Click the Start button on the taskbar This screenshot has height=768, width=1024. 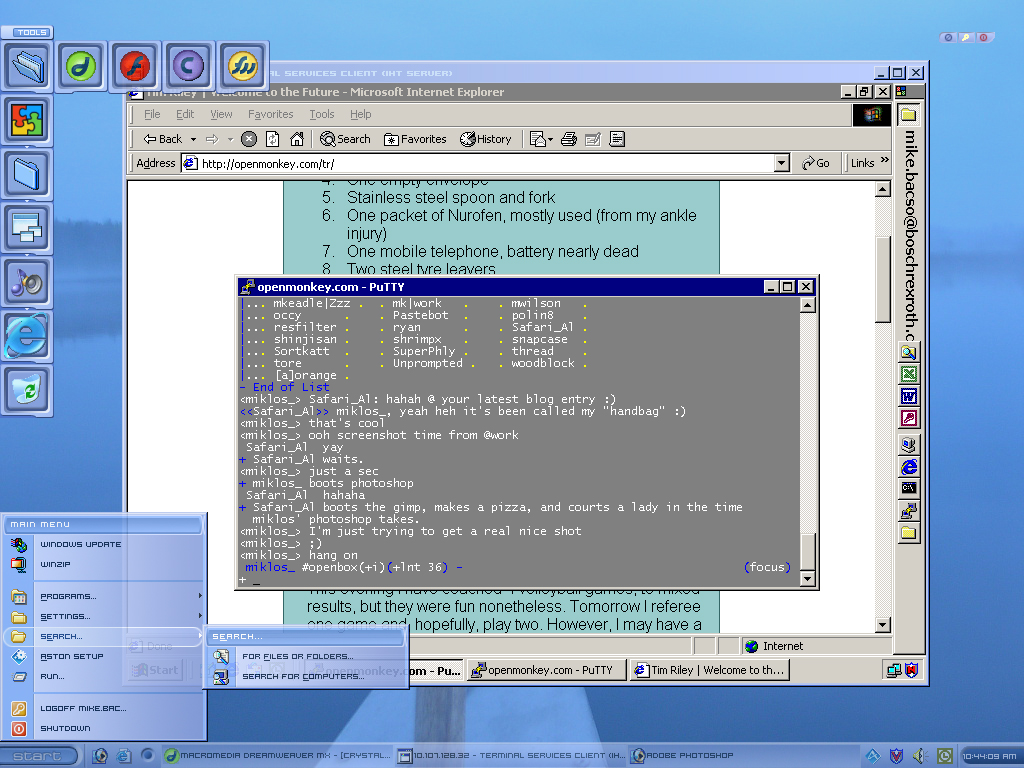click(x=38, y=756)
